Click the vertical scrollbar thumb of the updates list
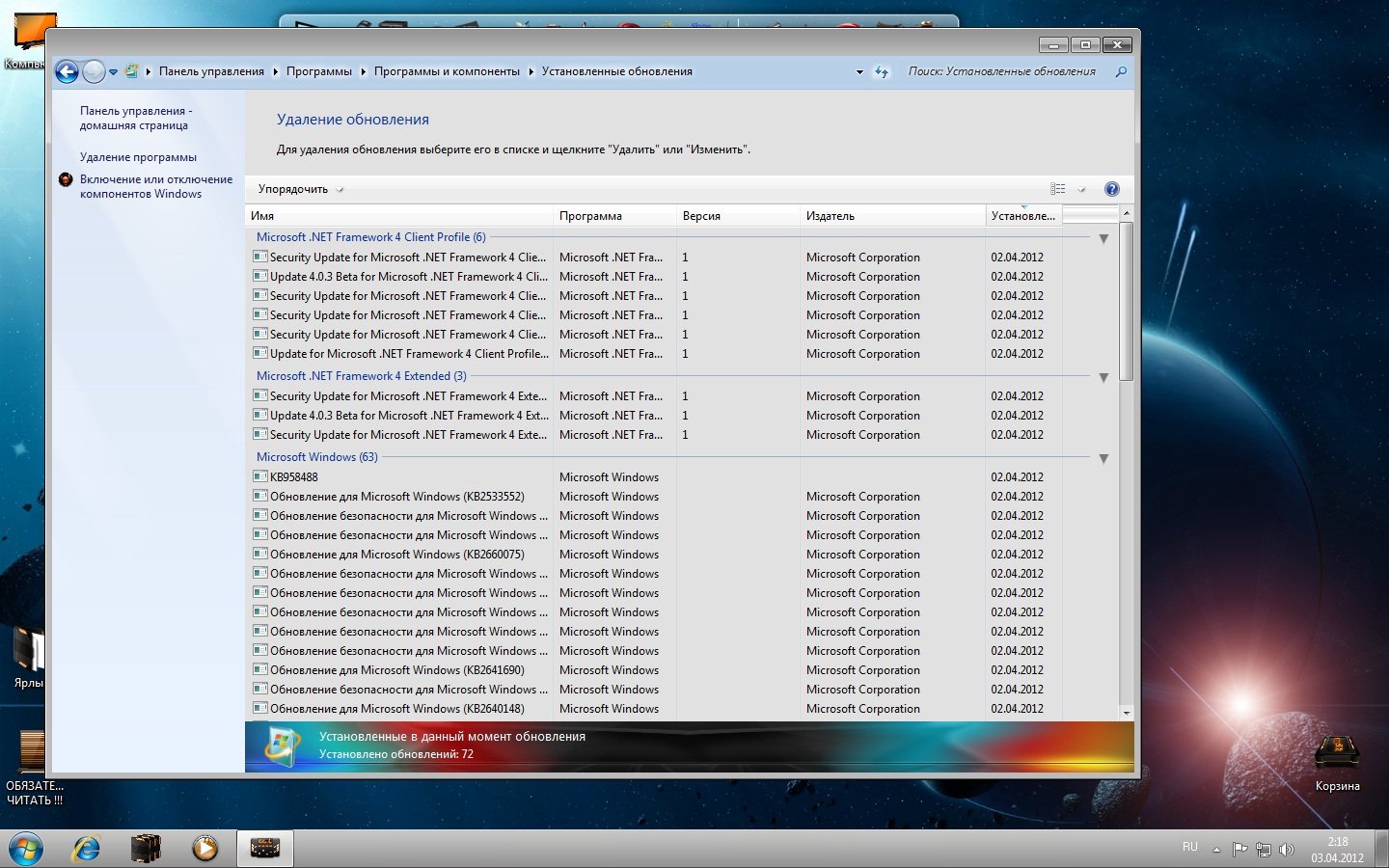1389x868 pixels. [1126, 302]
